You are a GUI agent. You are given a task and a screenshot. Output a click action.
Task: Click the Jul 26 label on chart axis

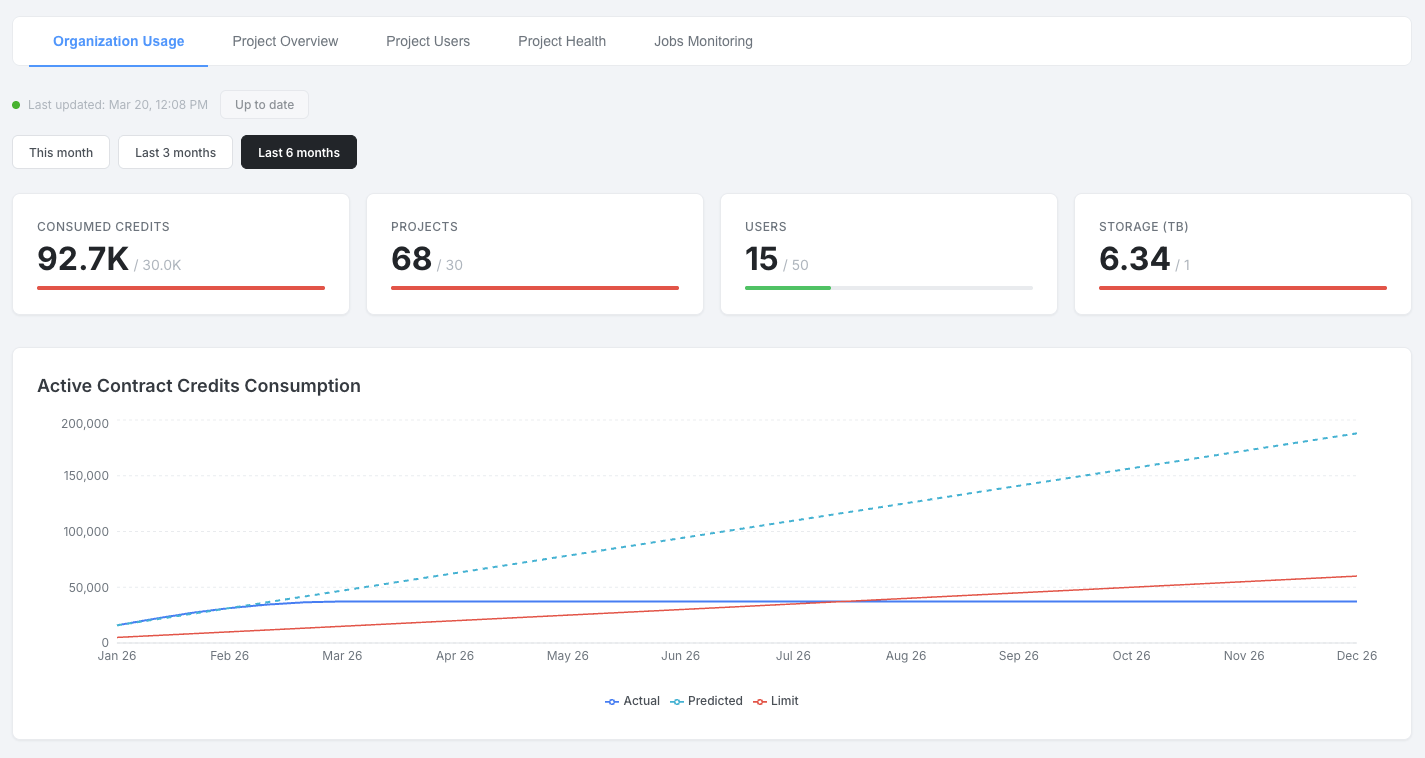click(x=793, y=656)
